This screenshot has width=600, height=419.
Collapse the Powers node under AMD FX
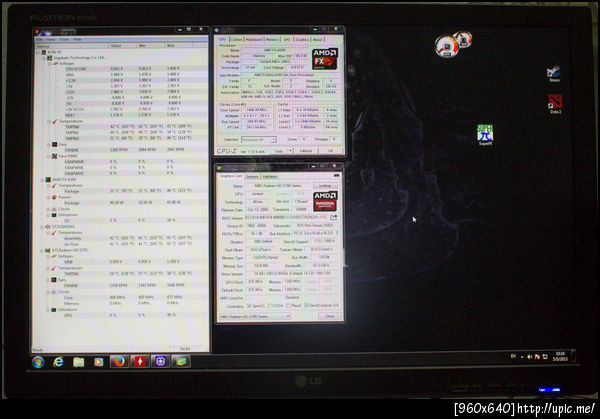point(48,197)
